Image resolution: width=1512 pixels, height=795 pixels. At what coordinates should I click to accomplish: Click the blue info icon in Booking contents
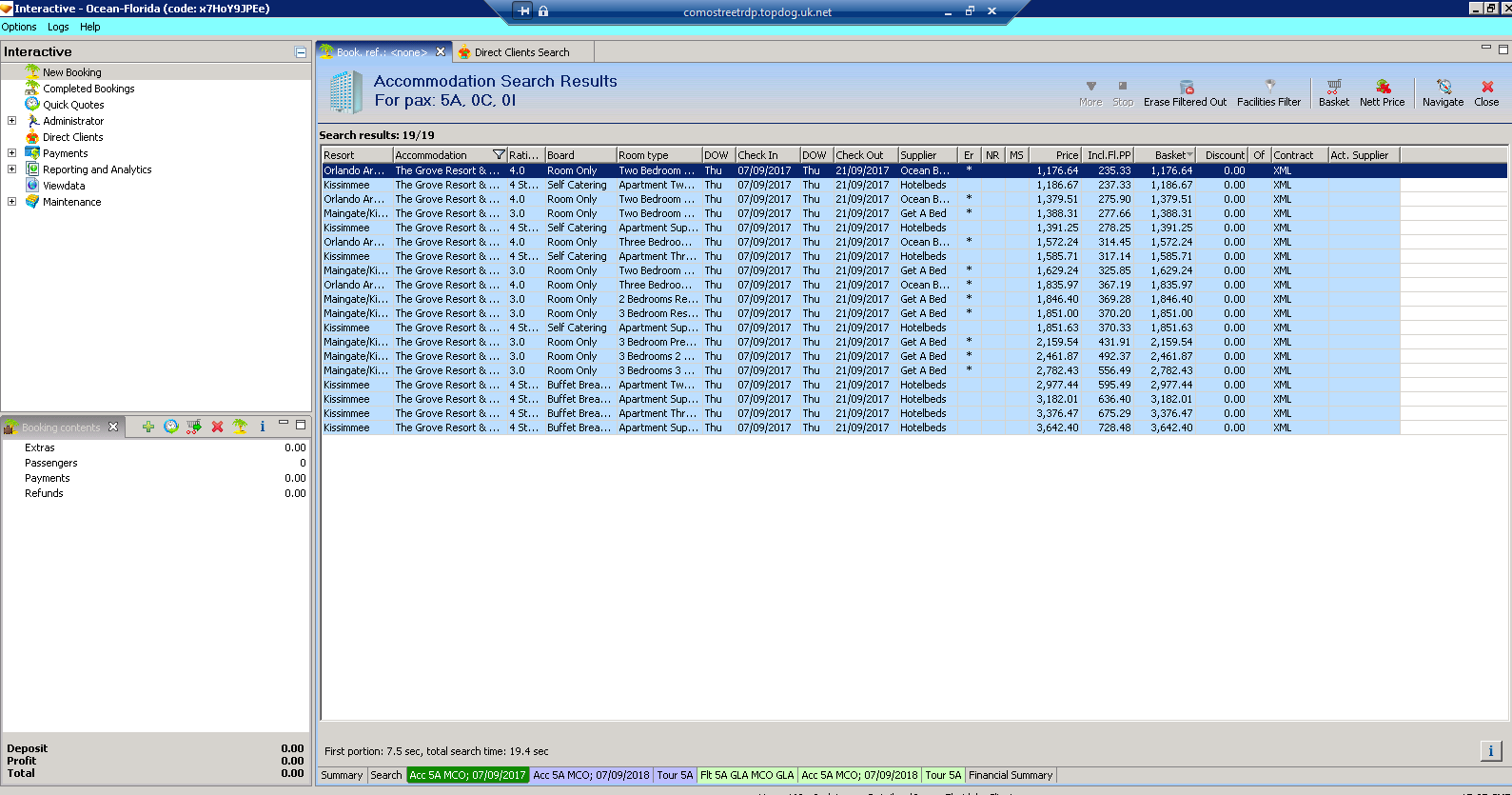click(x=263, y=427)
